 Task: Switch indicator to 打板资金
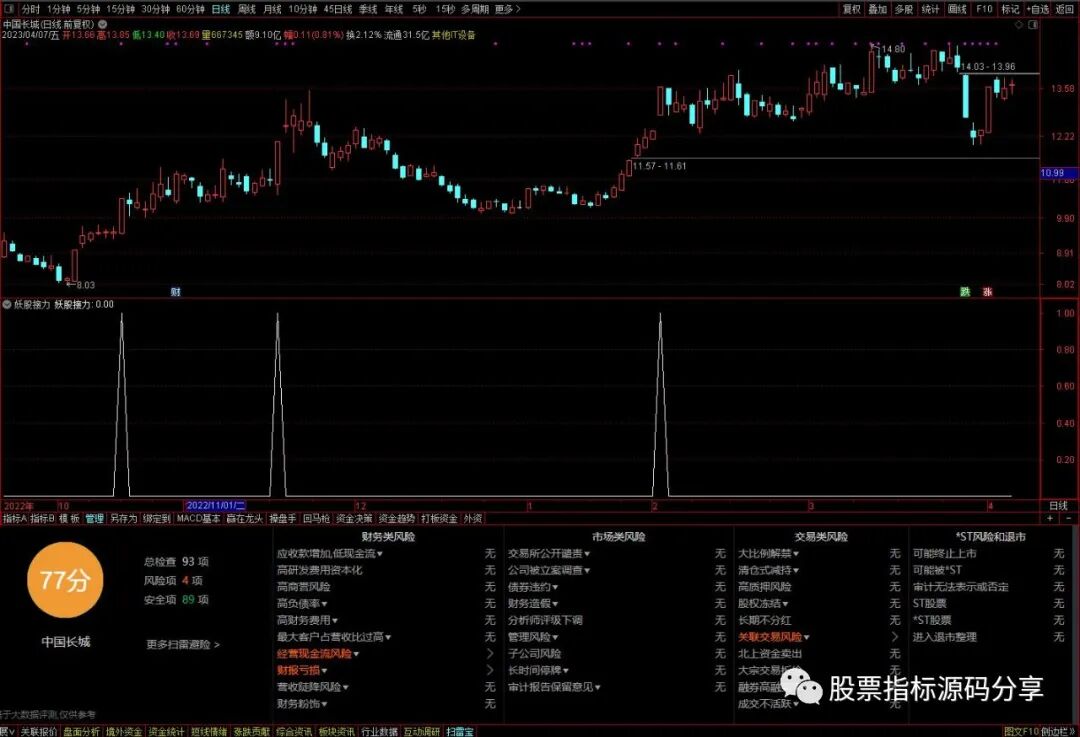[x=439, y=518]
